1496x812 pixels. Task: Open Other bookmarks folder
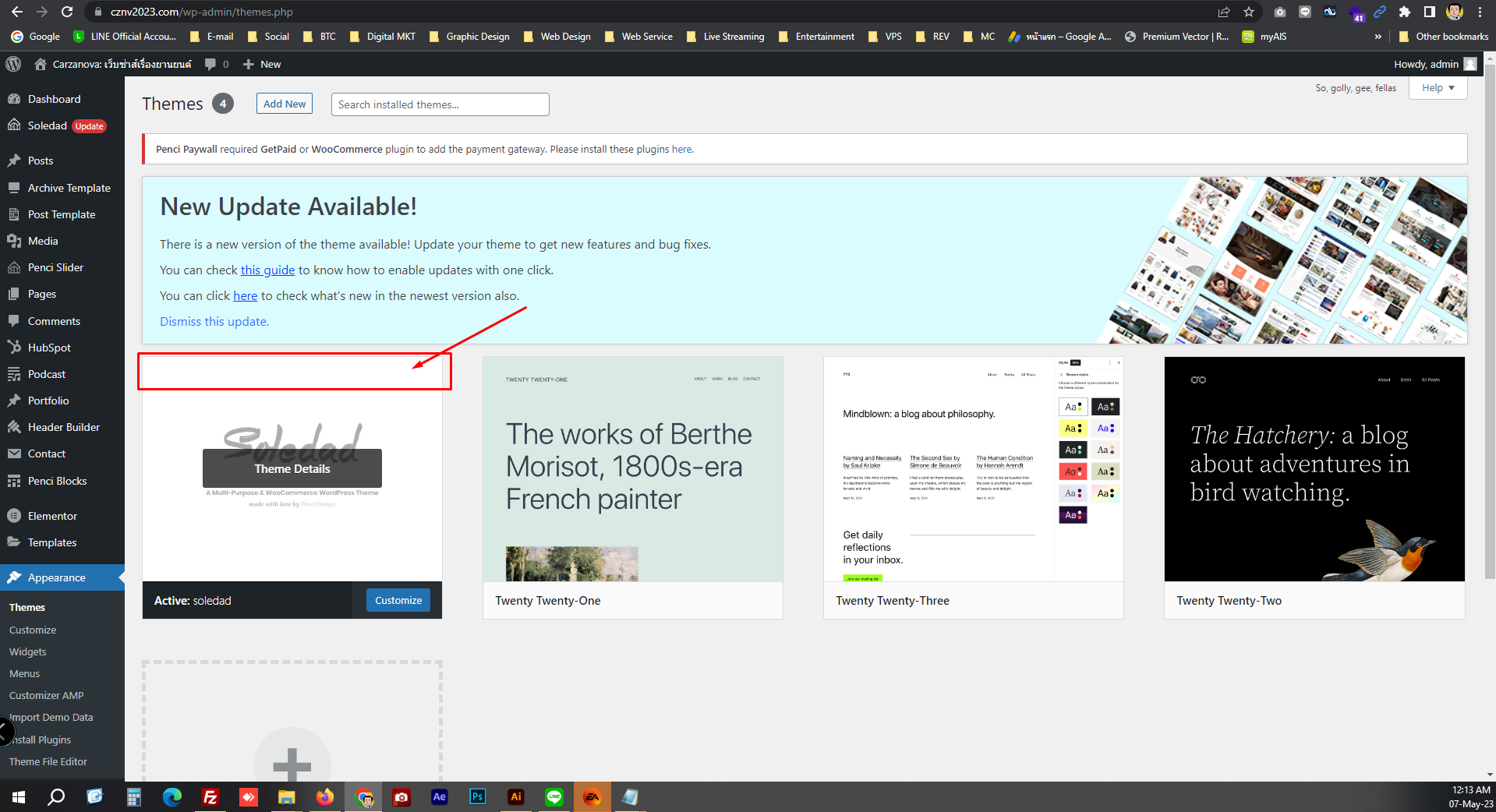coord(1443,37)
